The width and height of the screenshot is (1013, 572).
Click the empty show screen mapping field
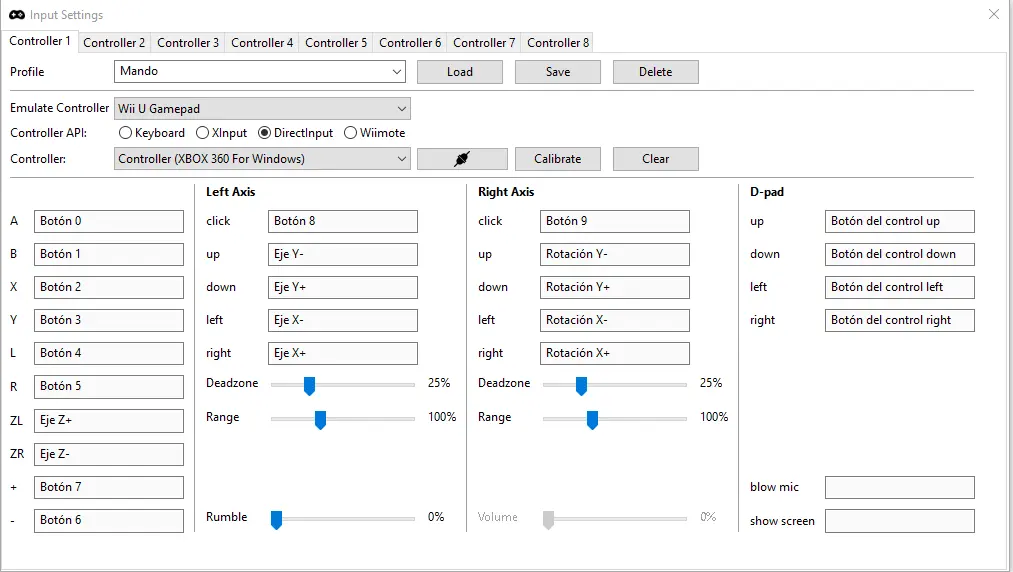click(x=899, y=521)
